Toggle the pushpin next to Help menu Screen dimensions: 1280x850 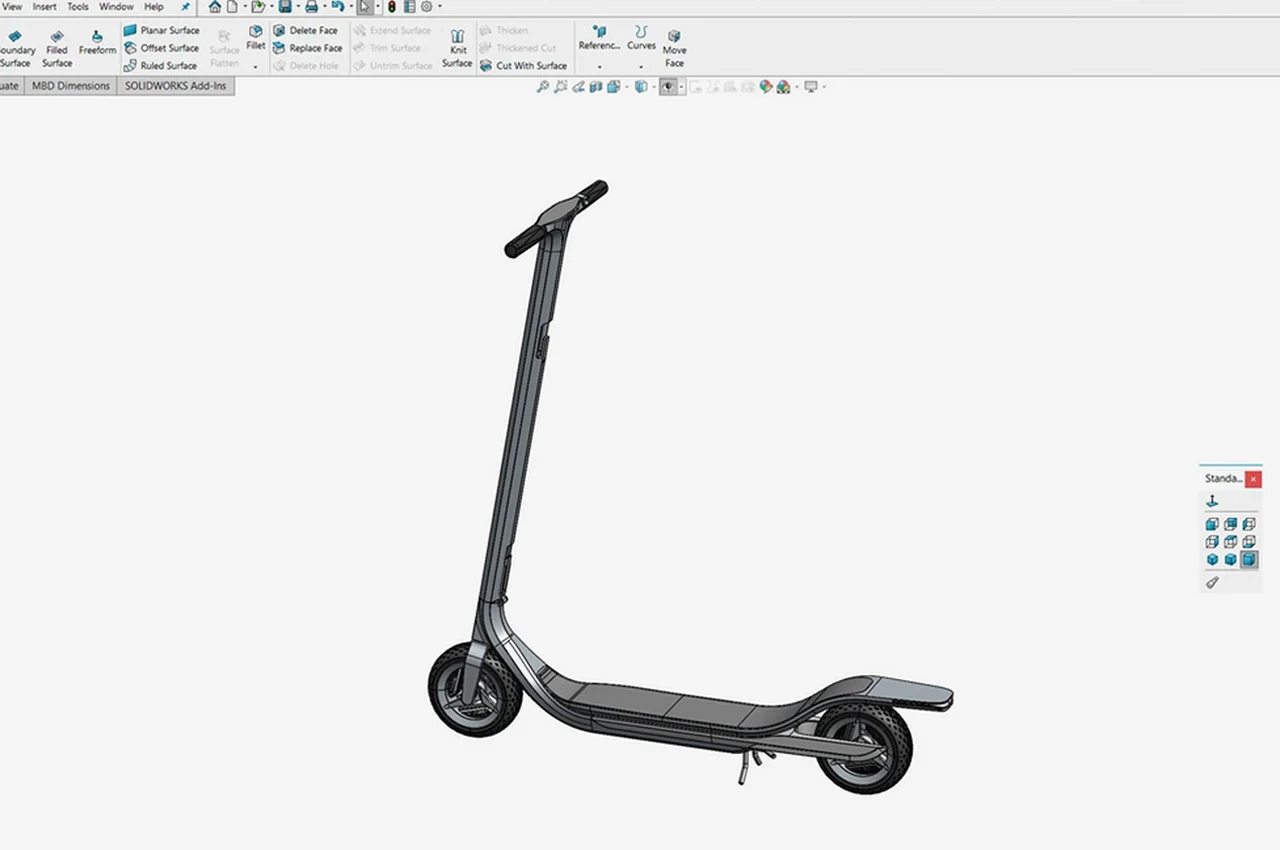(x=184, y=7)
